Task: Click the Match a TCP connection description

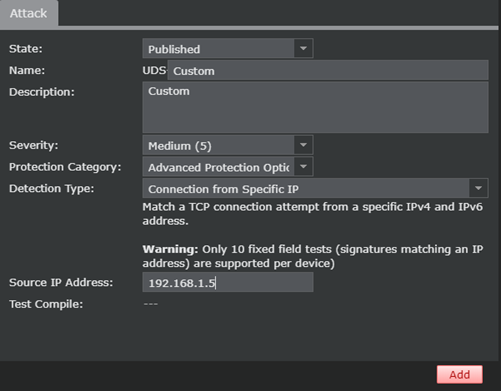Action: 313,214
